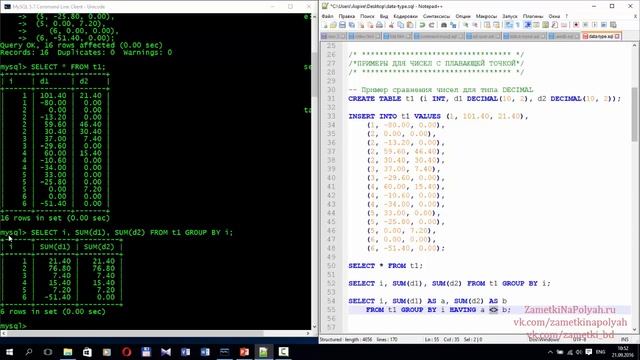
Task: Start macro recording with red dot icon
Action: [x=576, y=25]
